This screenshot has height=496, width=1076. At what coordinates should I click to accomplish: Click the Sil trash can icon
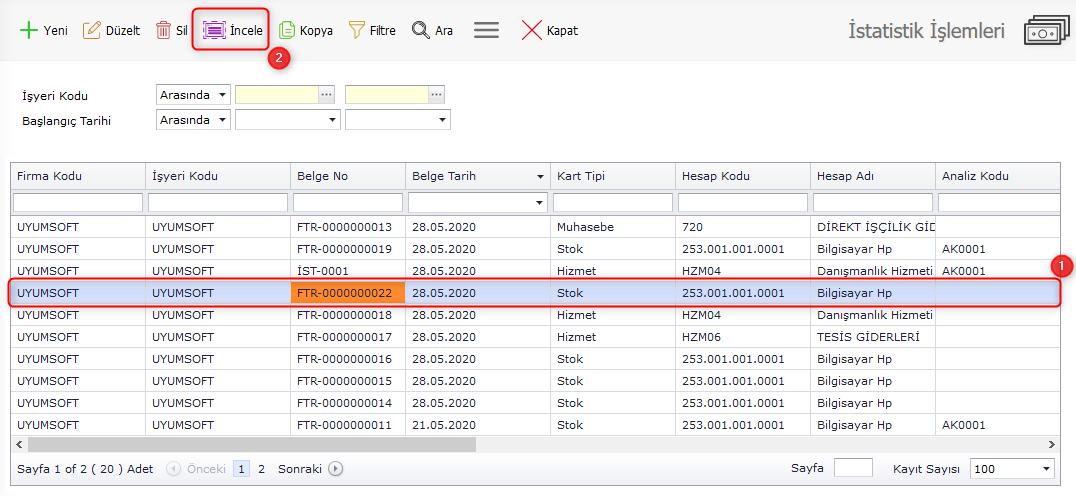(x=163, y=31)
